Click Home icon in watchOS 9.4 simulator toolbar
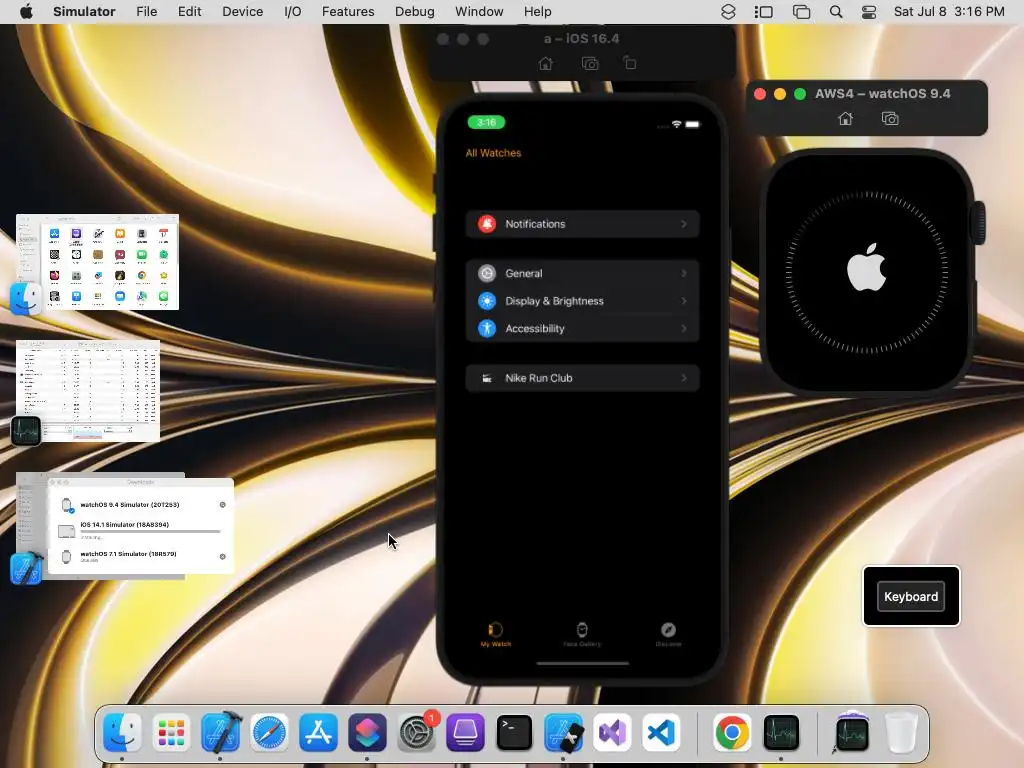 845,118
